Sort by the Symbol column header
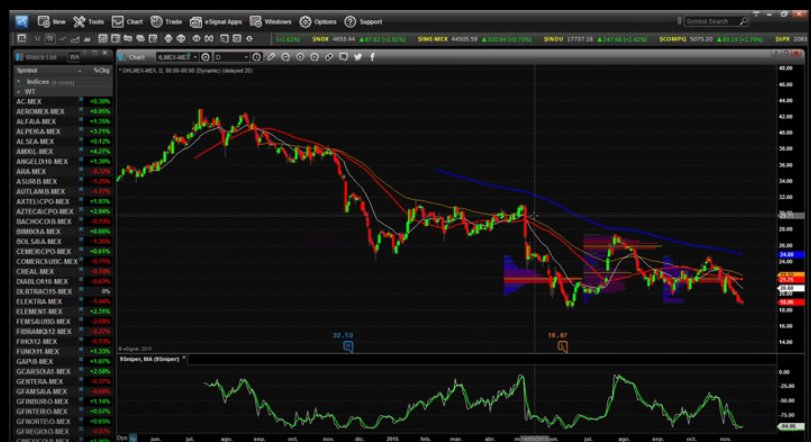The height and width of the screenshot is (442, 811). point(47,70)
